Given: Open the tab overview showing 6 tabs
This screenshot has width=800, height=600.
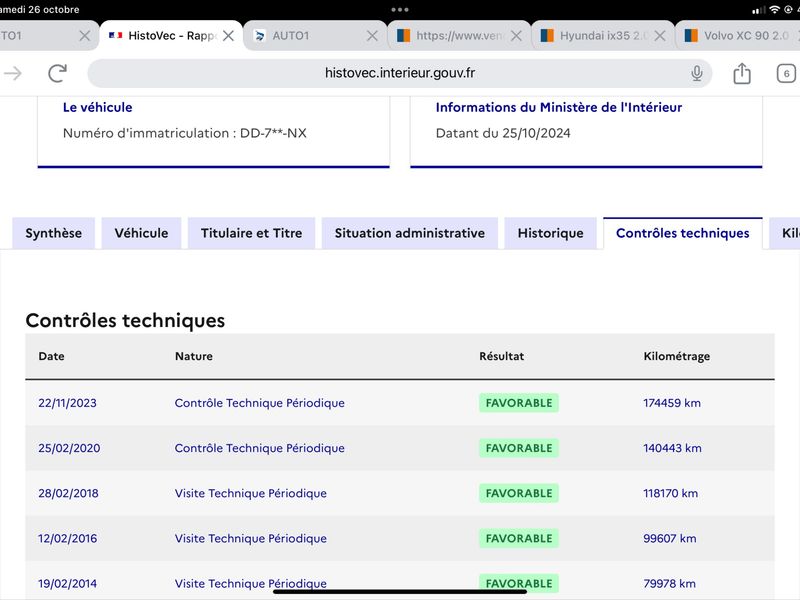Looking at the screenshot, I should pos(786,73).
